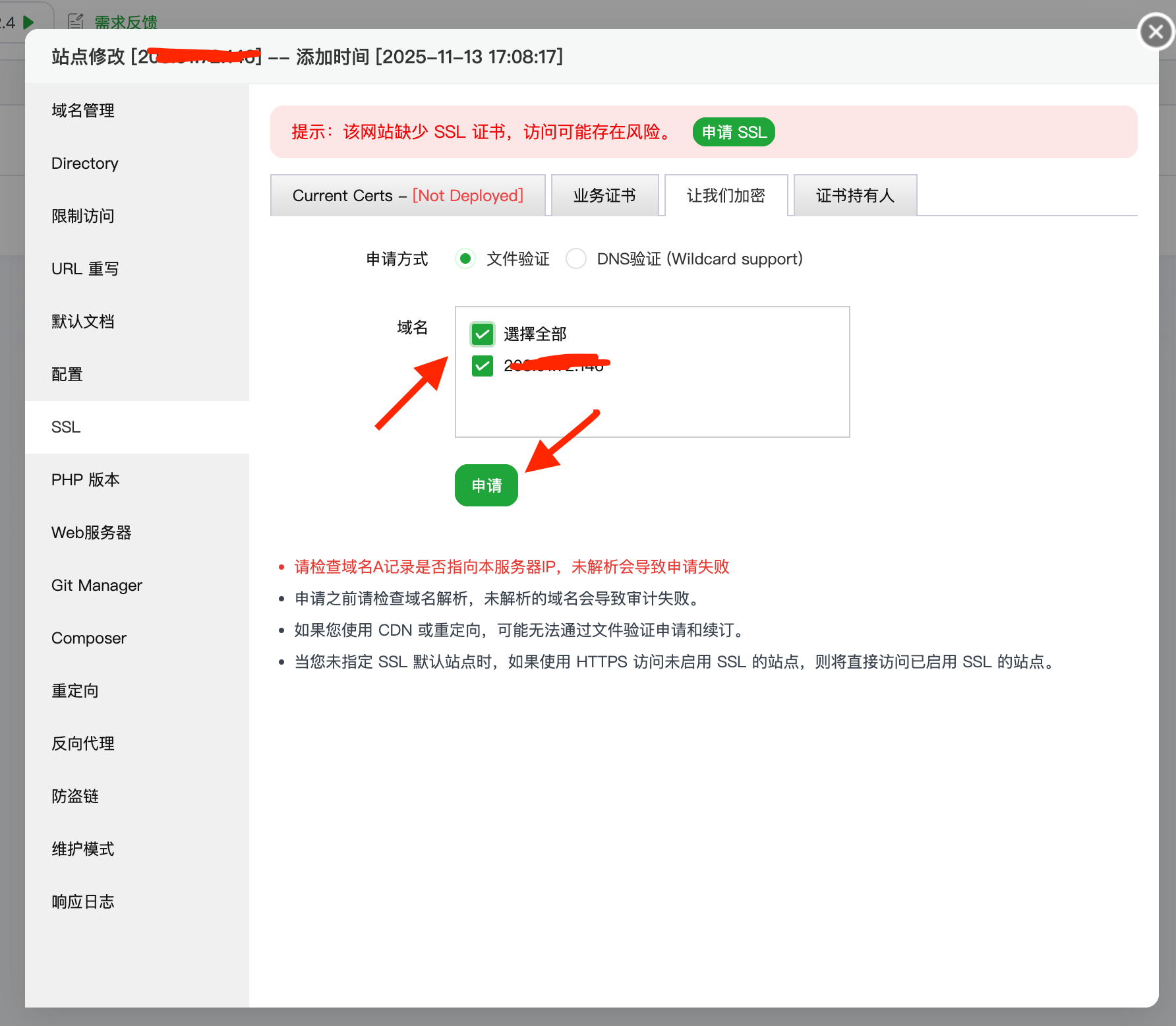Open URL 重写 rewrite settings

coord(85,269)
